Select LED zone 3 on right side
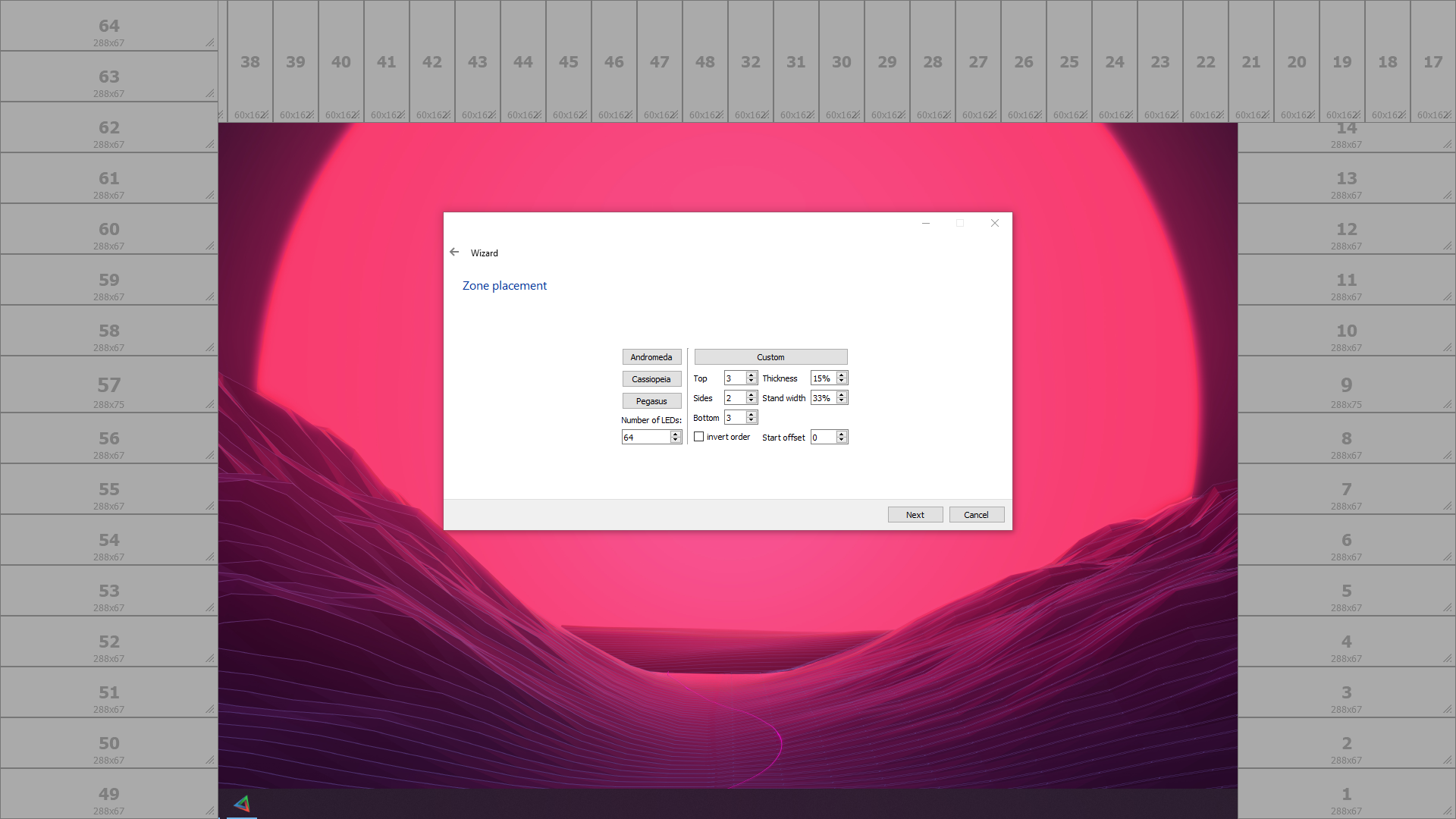 [x=1347, y=692]
